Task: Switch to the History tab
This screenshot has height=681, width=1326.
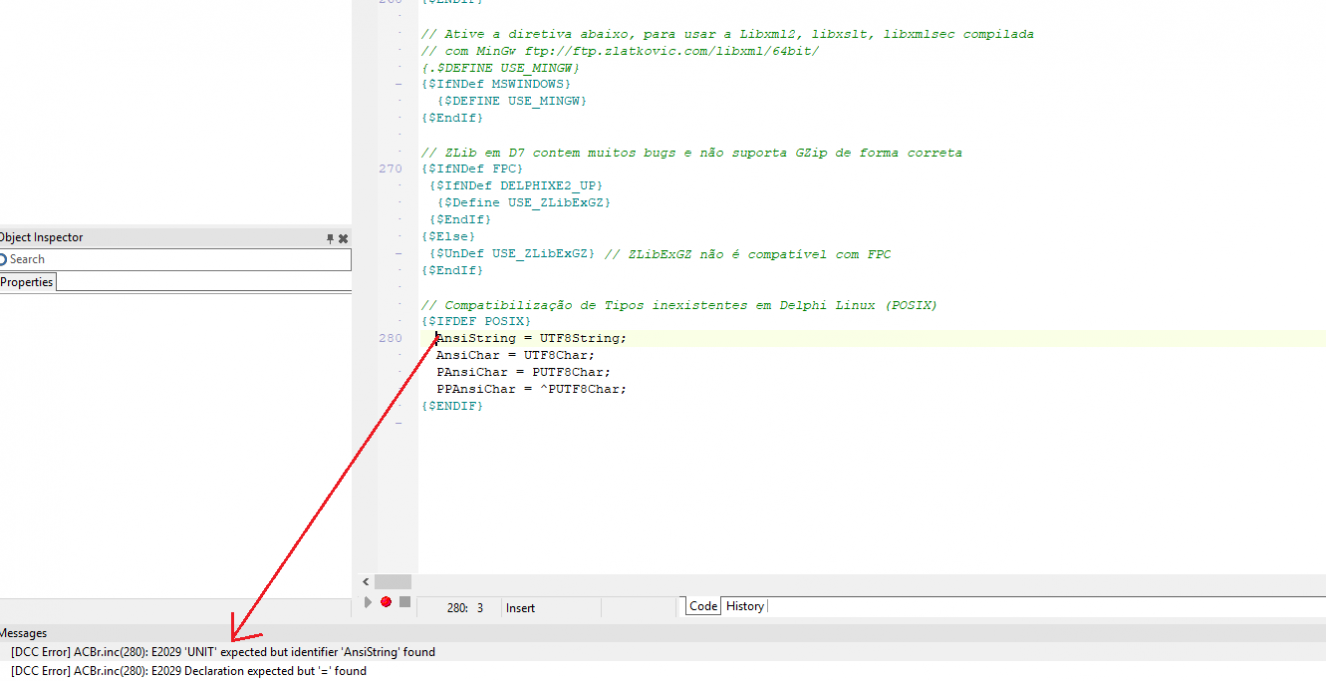Action: click(x=744, y=606)
